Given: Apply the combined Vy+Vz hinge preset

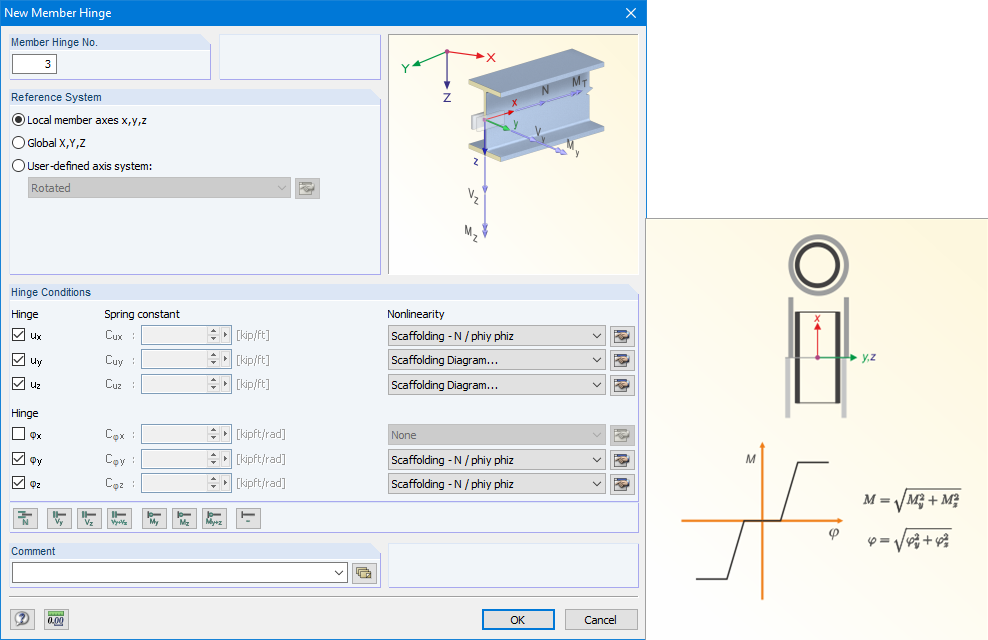Looking at the screenshot, I should click(118, 518).
